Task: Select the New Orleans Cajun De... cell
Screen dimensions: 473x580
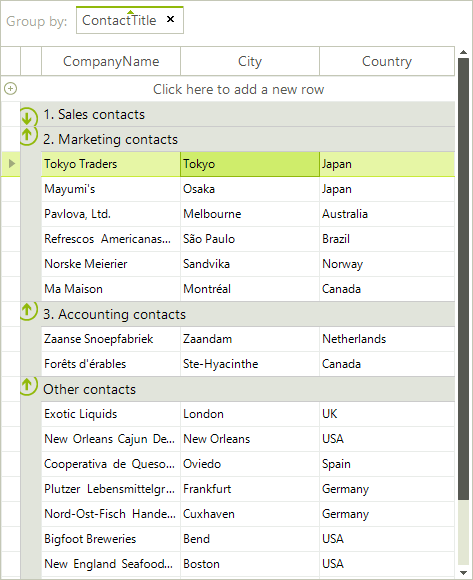Action: click(111, 439)
